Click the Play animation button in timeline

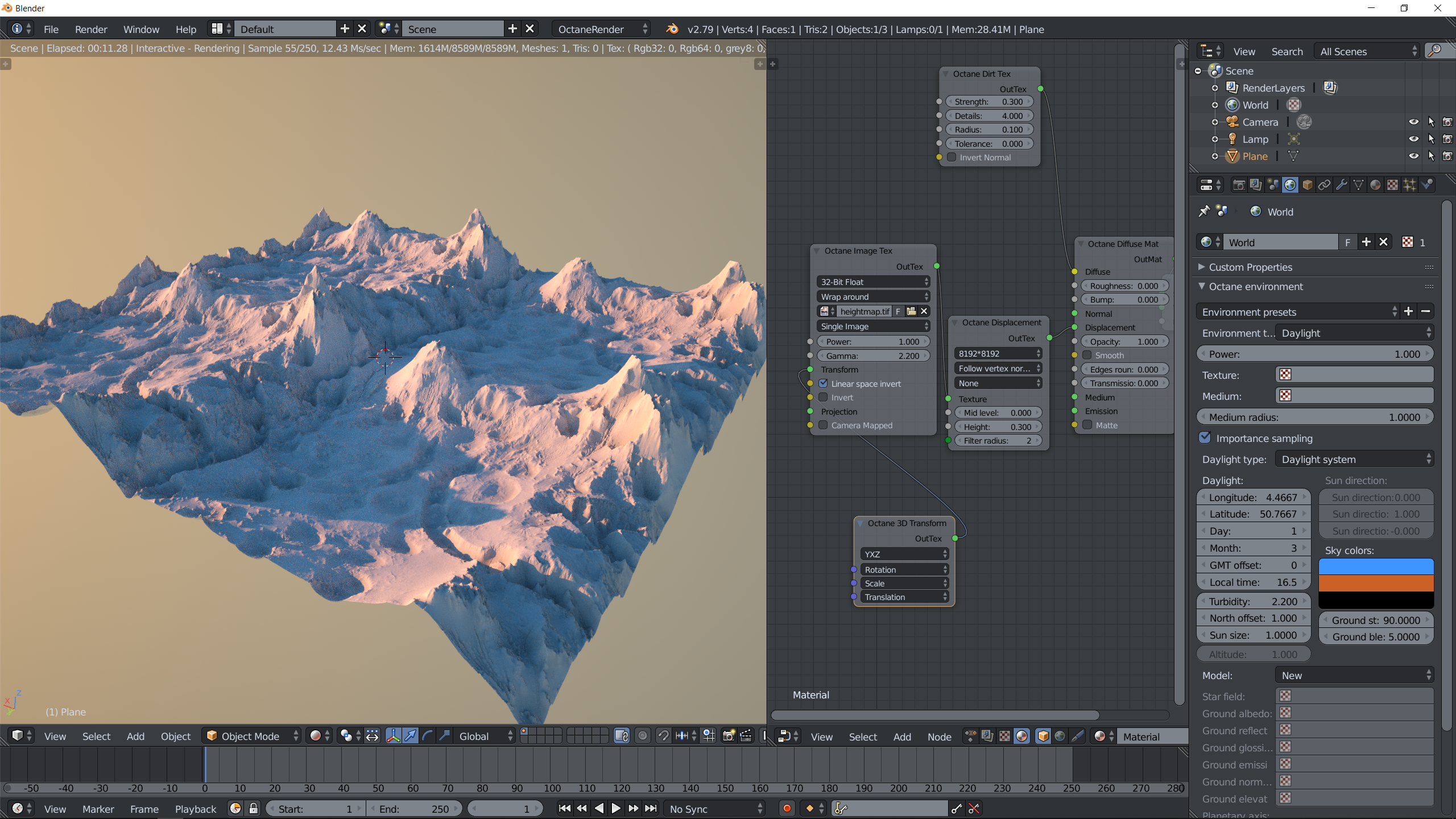pyautogui.click(x=616, y=808)
